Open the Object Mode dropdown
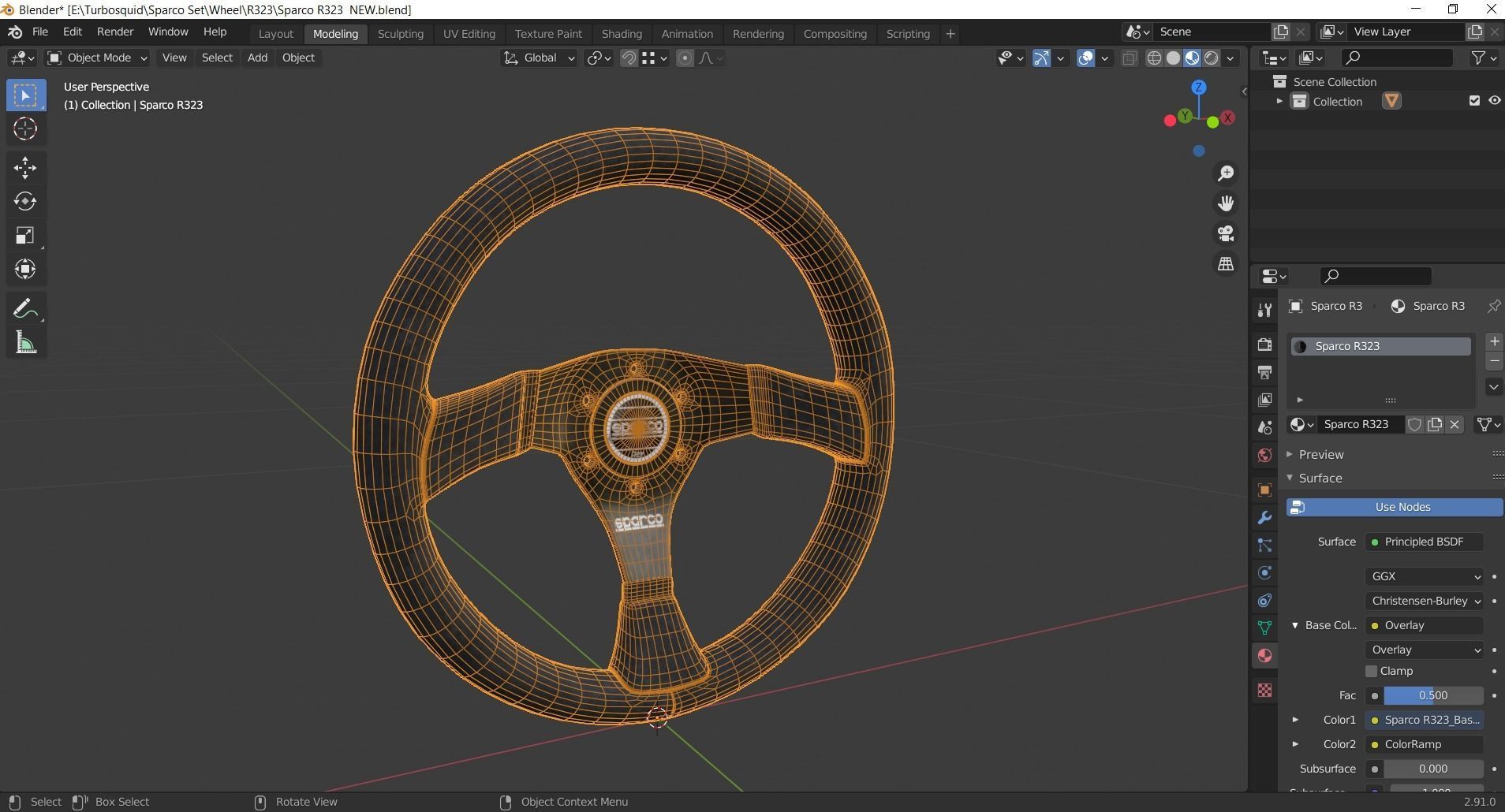1505x812 pixels. coord(97,58)
